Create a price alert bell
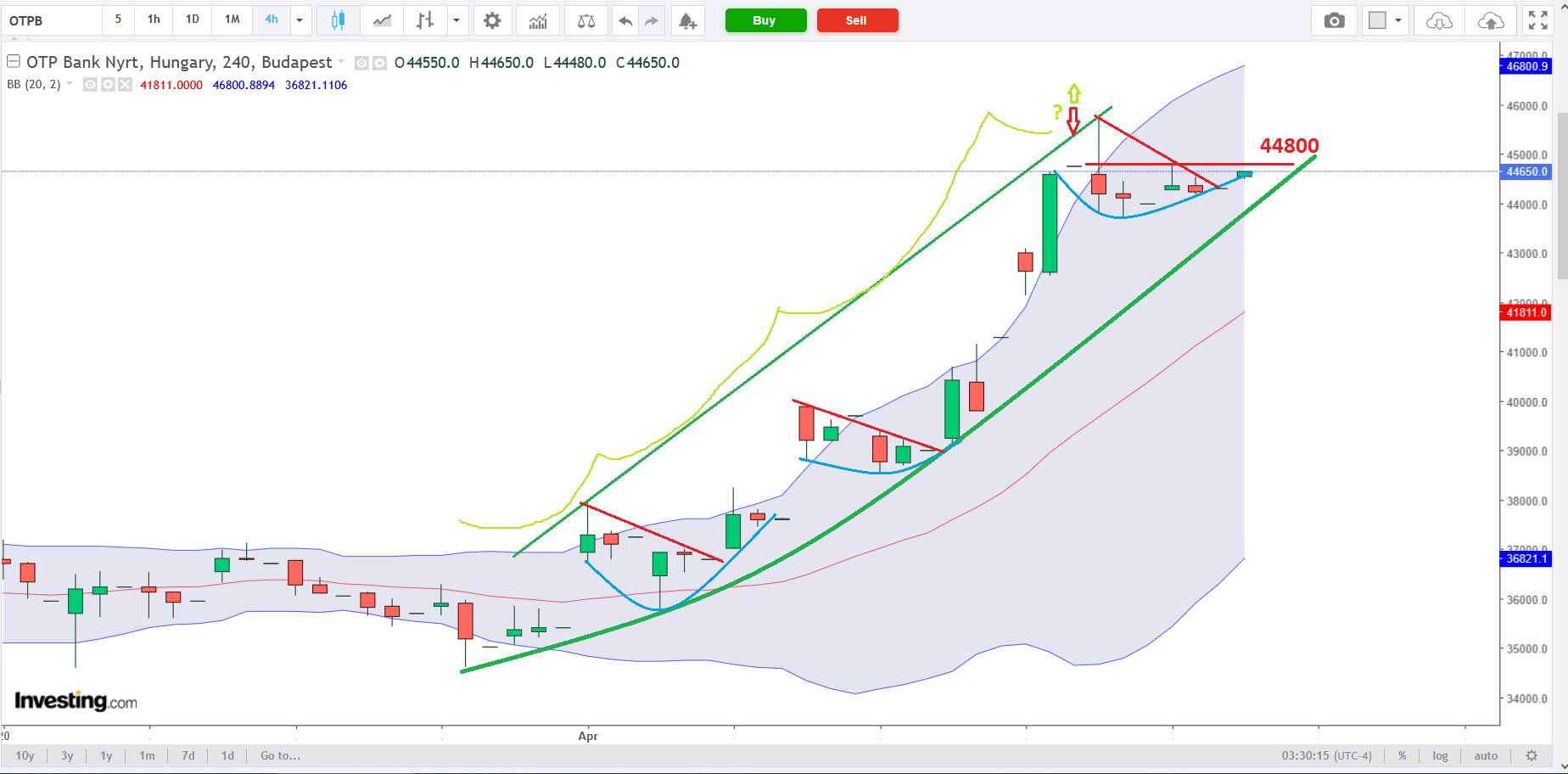Viewport: 1568px width, 774px height. coord(688,20)
